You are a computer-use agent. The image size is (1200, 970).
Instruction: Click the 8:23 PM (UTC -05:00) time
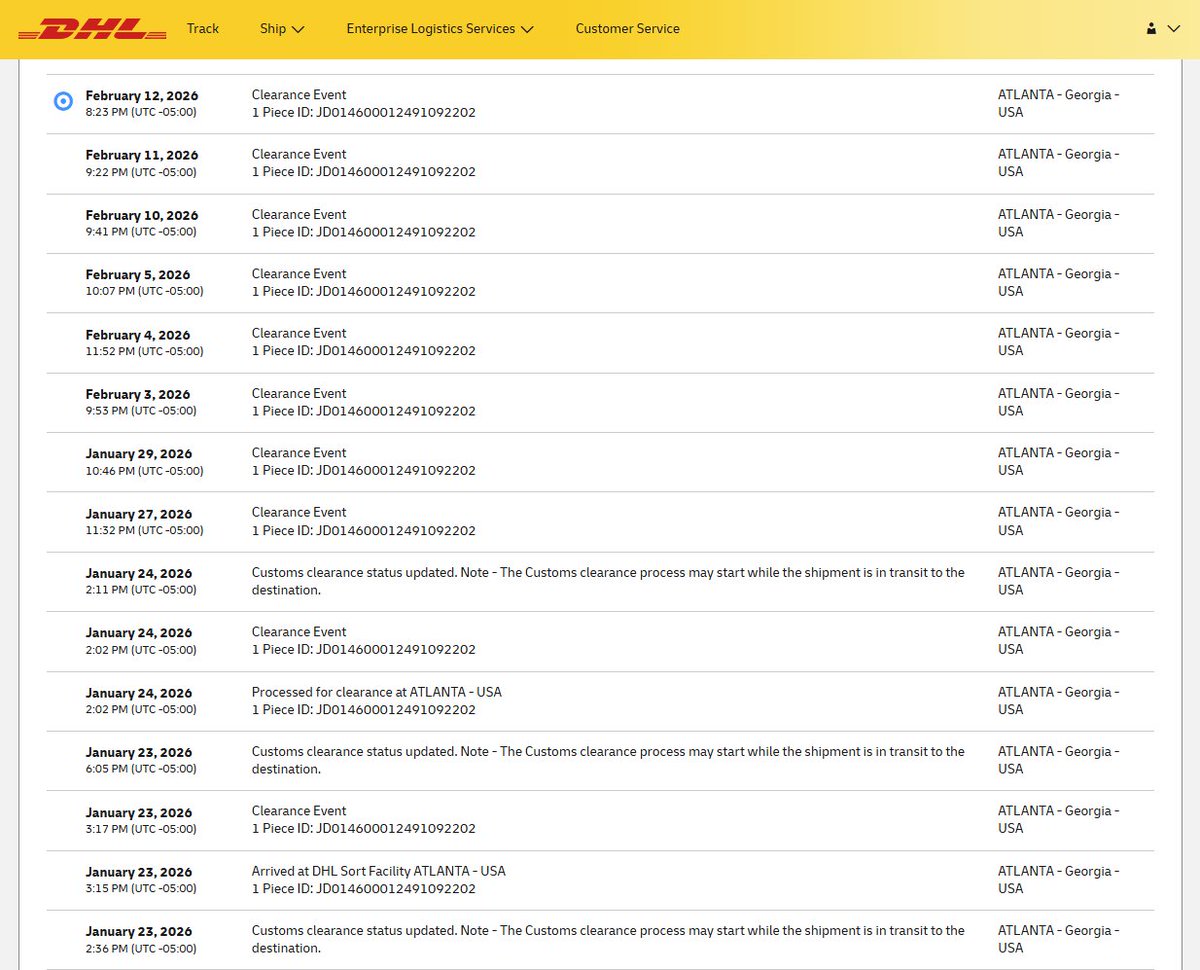(141, 112)
